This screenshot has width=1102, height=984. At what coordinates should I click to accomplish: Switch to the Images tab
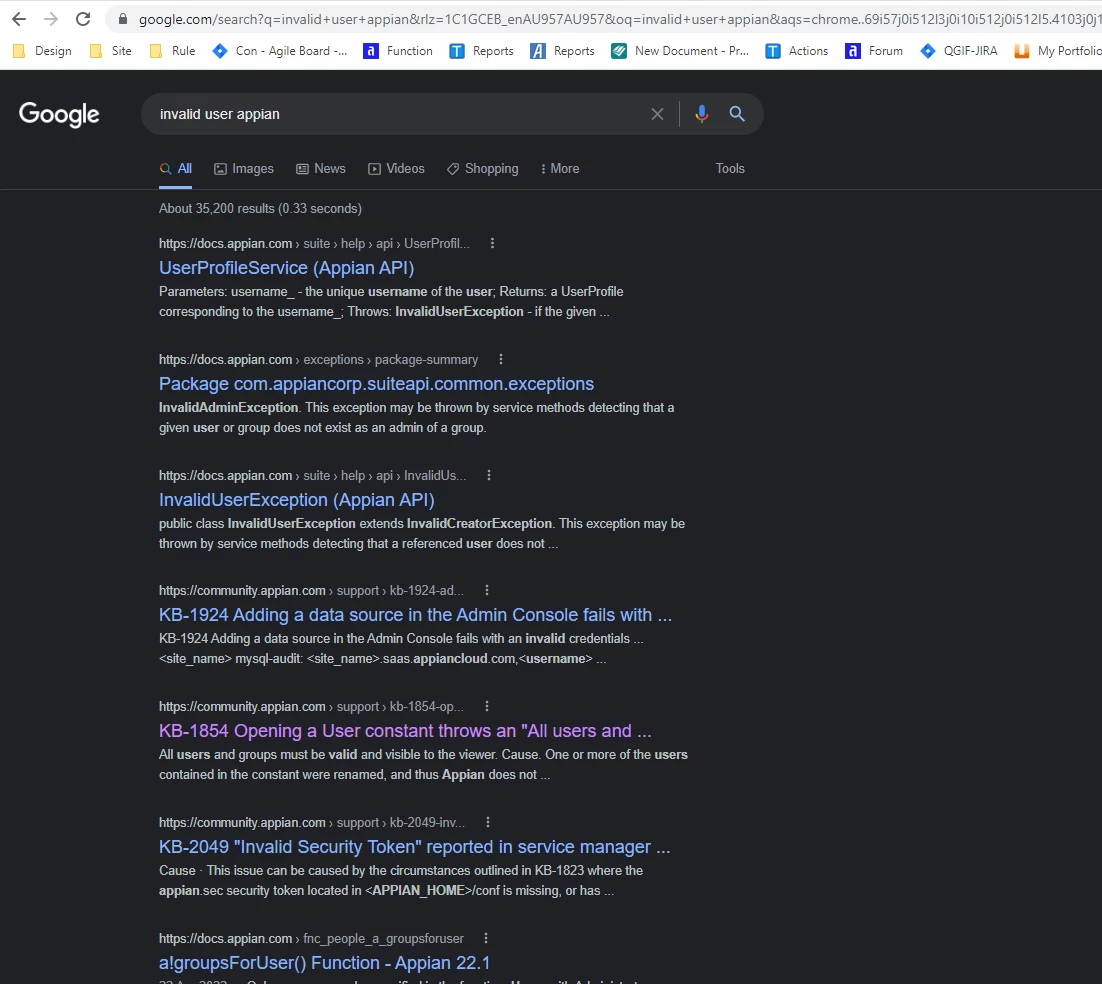[x=244, y=169]
